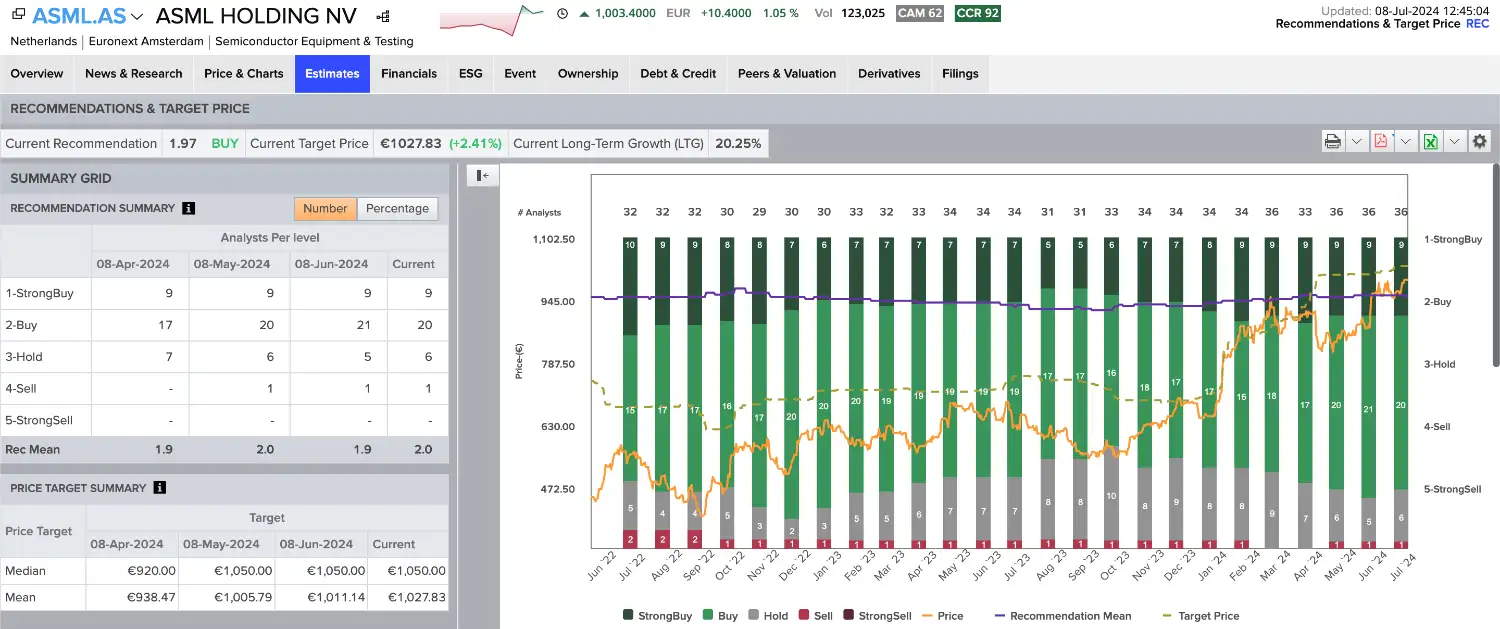This screenshot has width=1500, height=629.
Task: Click Semiconductor Equipment & Testing industry label
Action: [314, 42]
